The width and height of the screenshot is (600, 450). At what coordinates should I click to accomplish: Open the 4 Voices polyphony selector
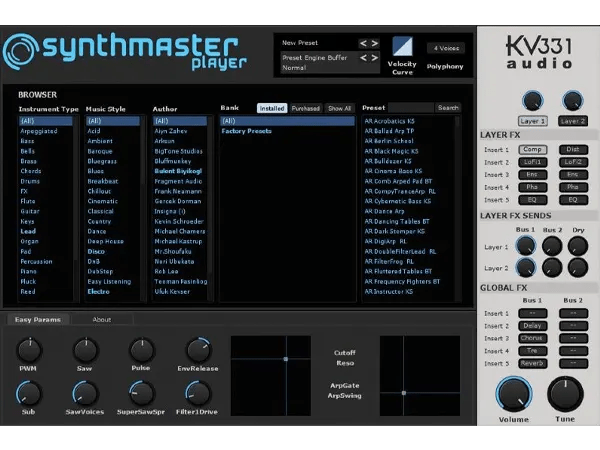(446, 48)
